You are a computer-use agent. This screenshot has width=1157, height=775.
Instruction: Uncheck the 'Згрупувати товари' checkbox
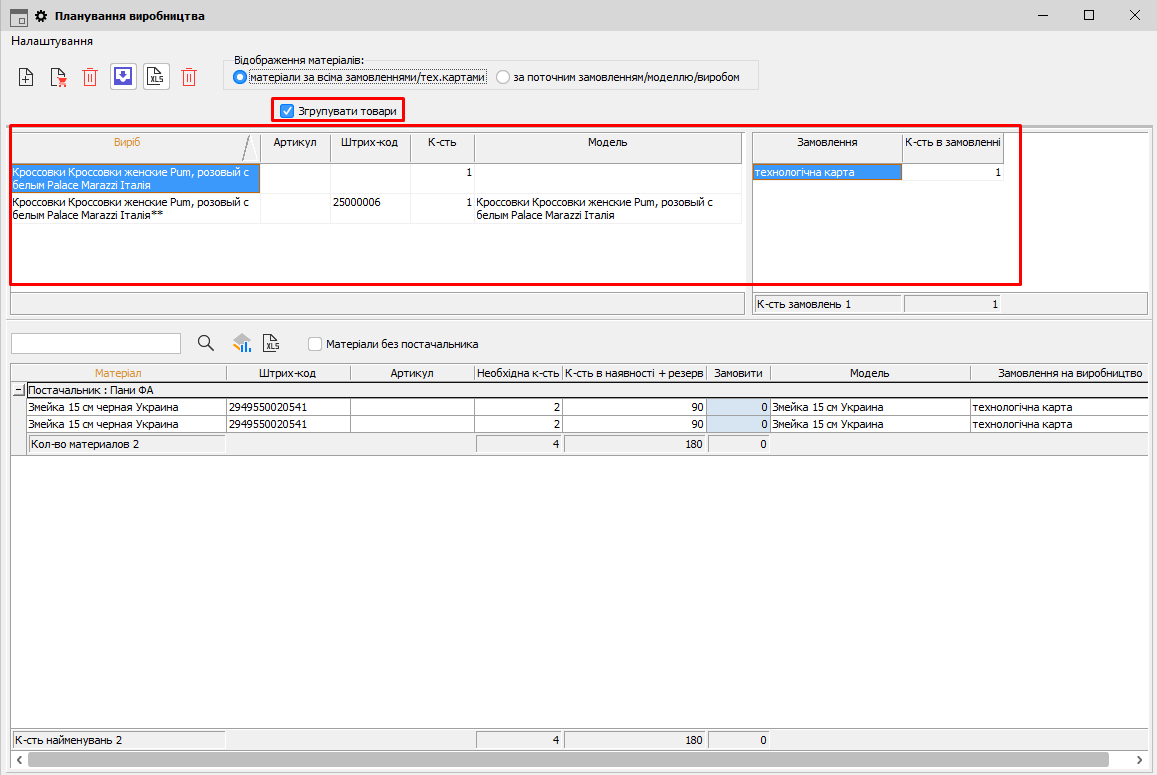[x=287, y=111]
